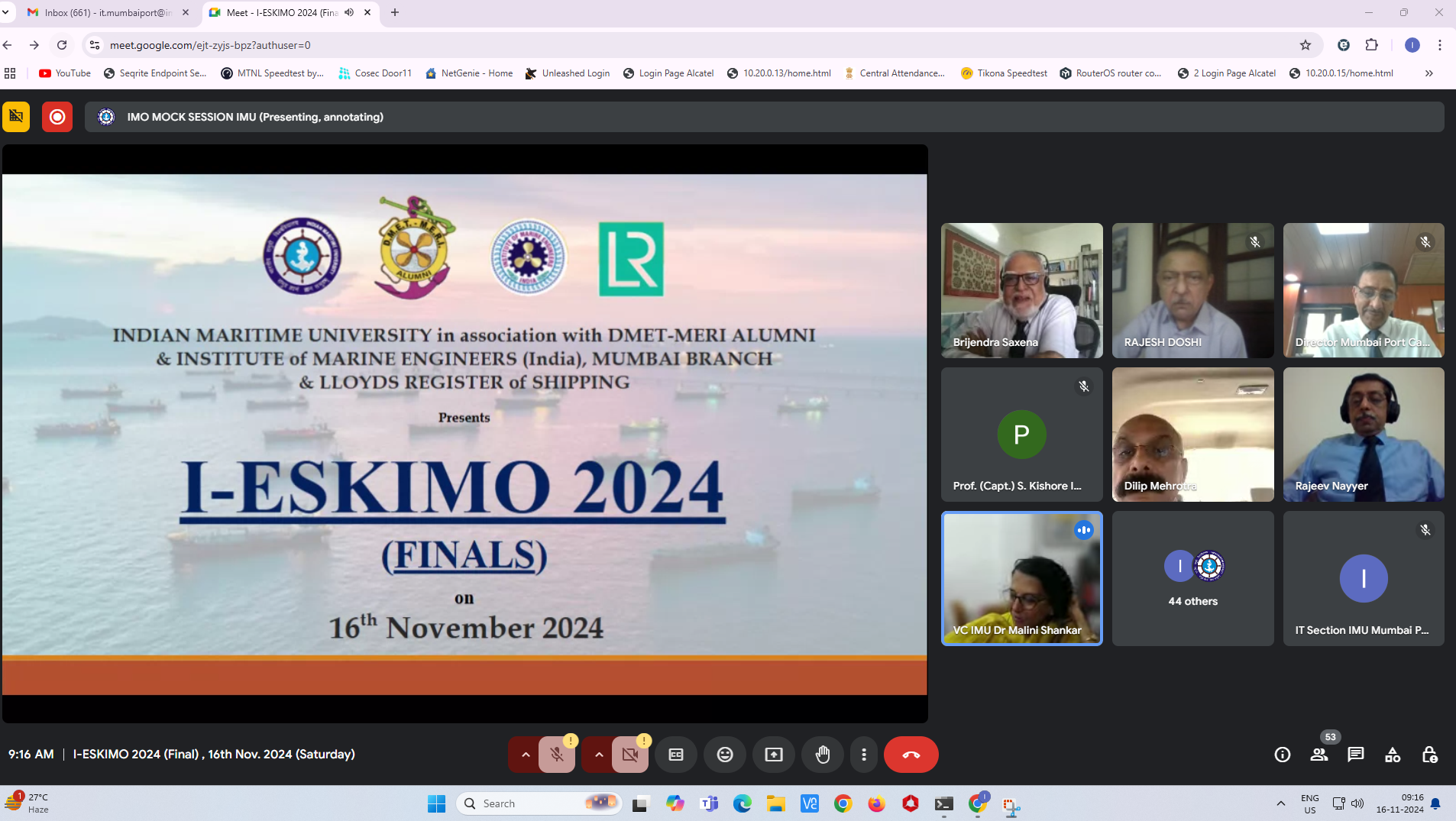Open meeting details info icon

coord(1283,755)
